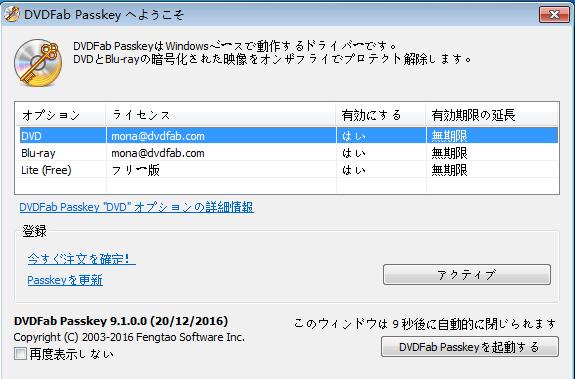Click はい in the Blu-ray row
The height and width of the screenshot is (379, 575).
point(354,153)
